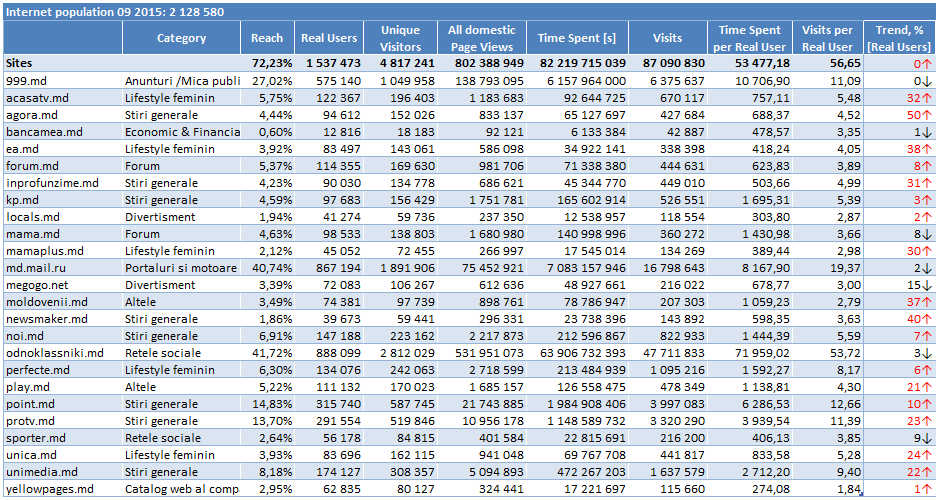The height and width of the screenshot is (500, 939).
Task: Select the 40,74% reach of md.mail.ru
Action: tap(267, 268)
